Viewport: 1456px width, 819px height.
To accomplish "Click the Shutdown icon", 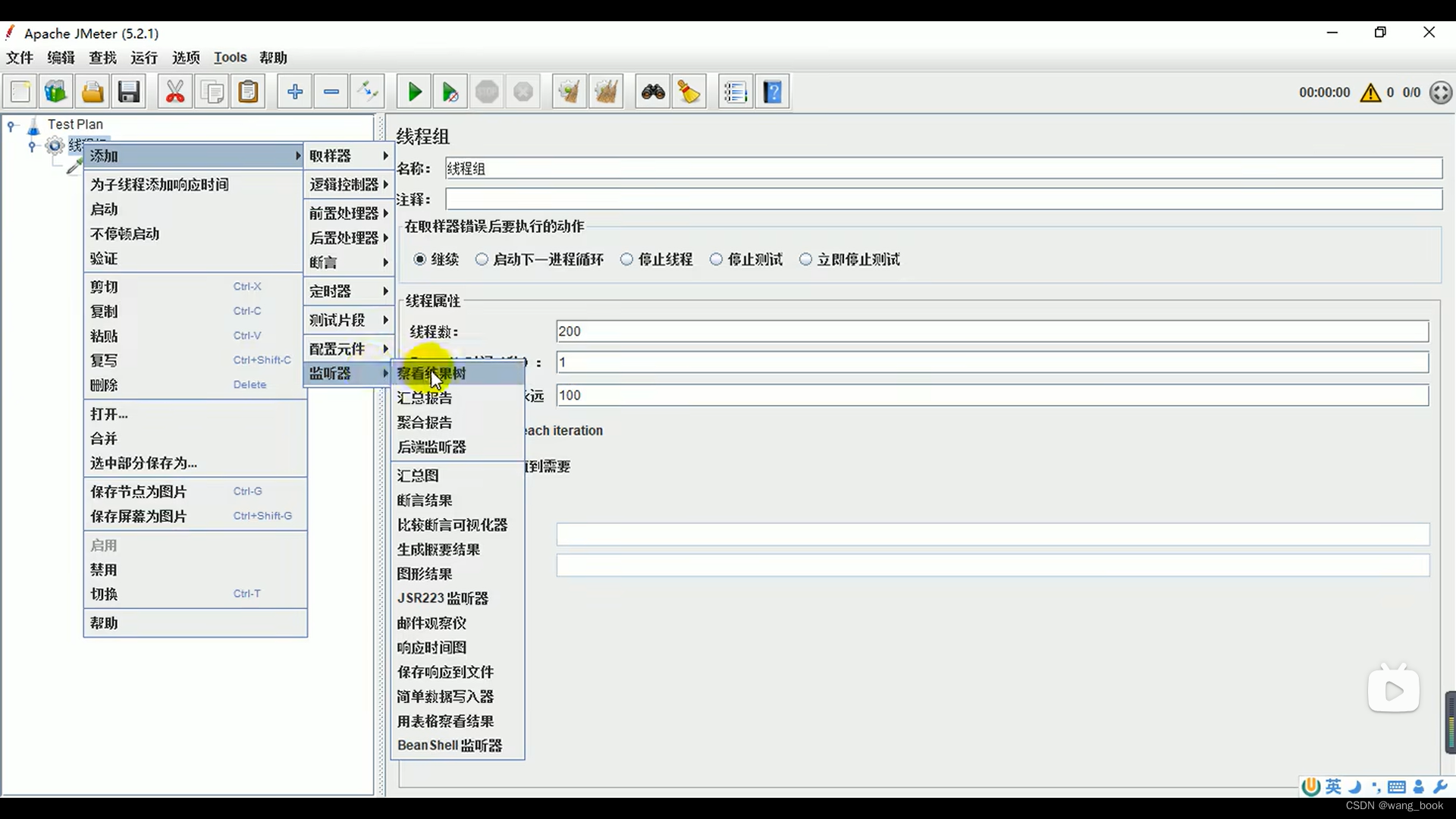I will [523, 92].
